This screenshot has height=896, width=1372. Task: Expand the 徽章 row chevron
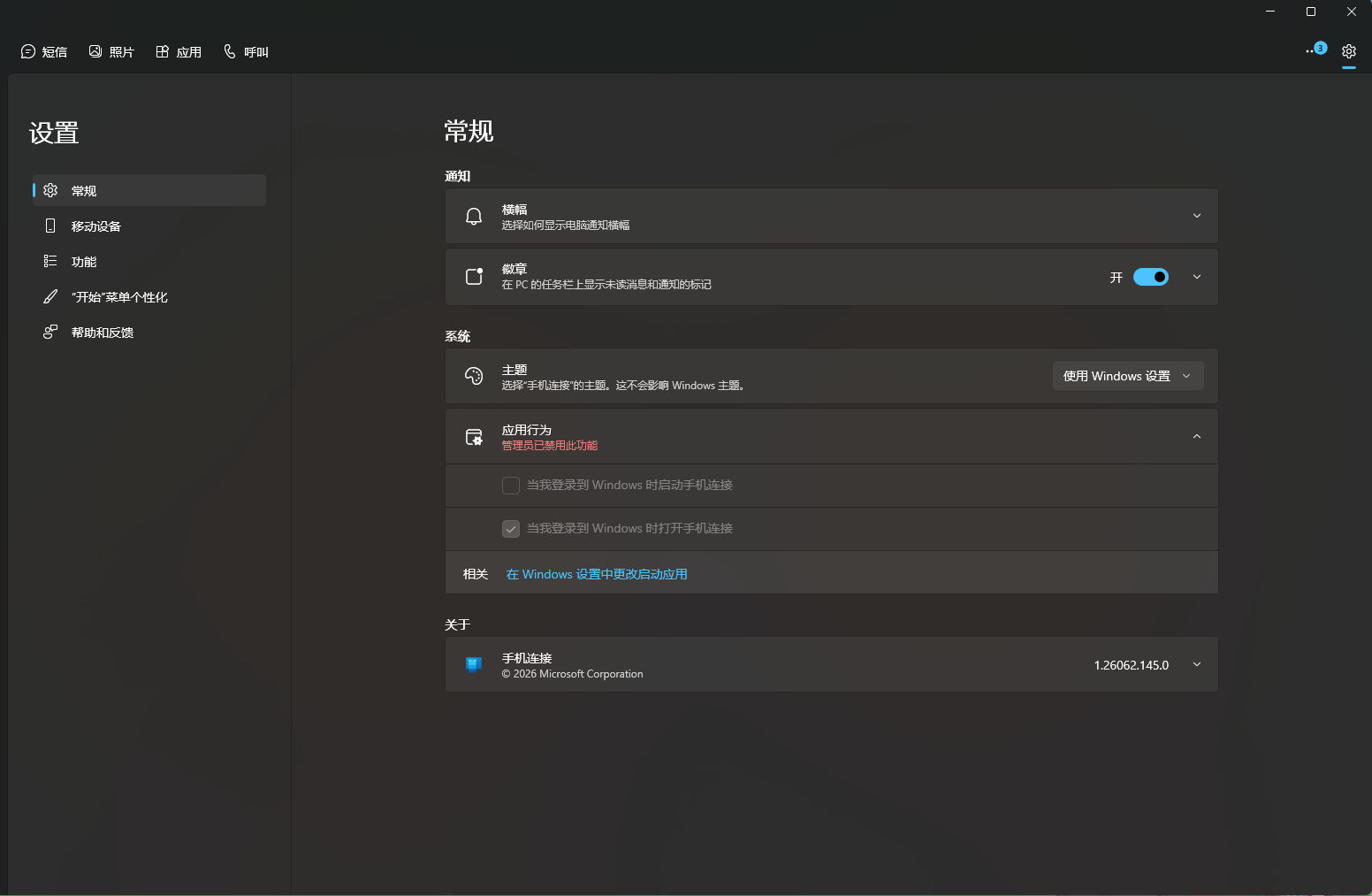coord(1197,277)
